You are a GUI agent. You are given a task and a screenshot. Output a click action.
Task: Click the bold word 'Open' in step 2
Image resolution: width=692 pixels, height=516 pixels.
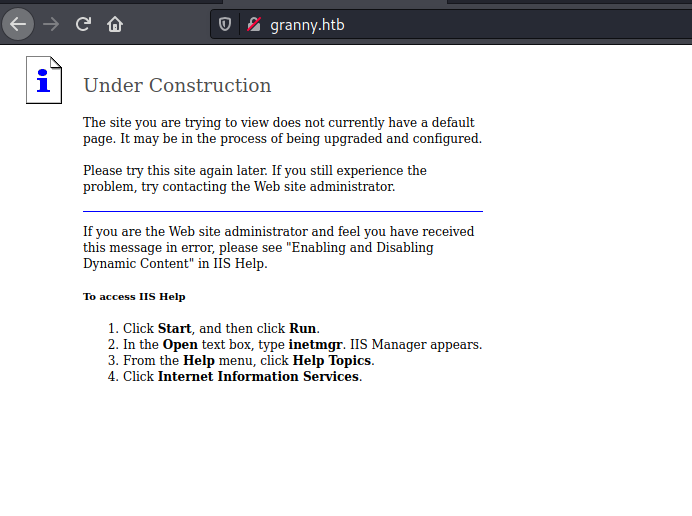(x=180, y=344)
